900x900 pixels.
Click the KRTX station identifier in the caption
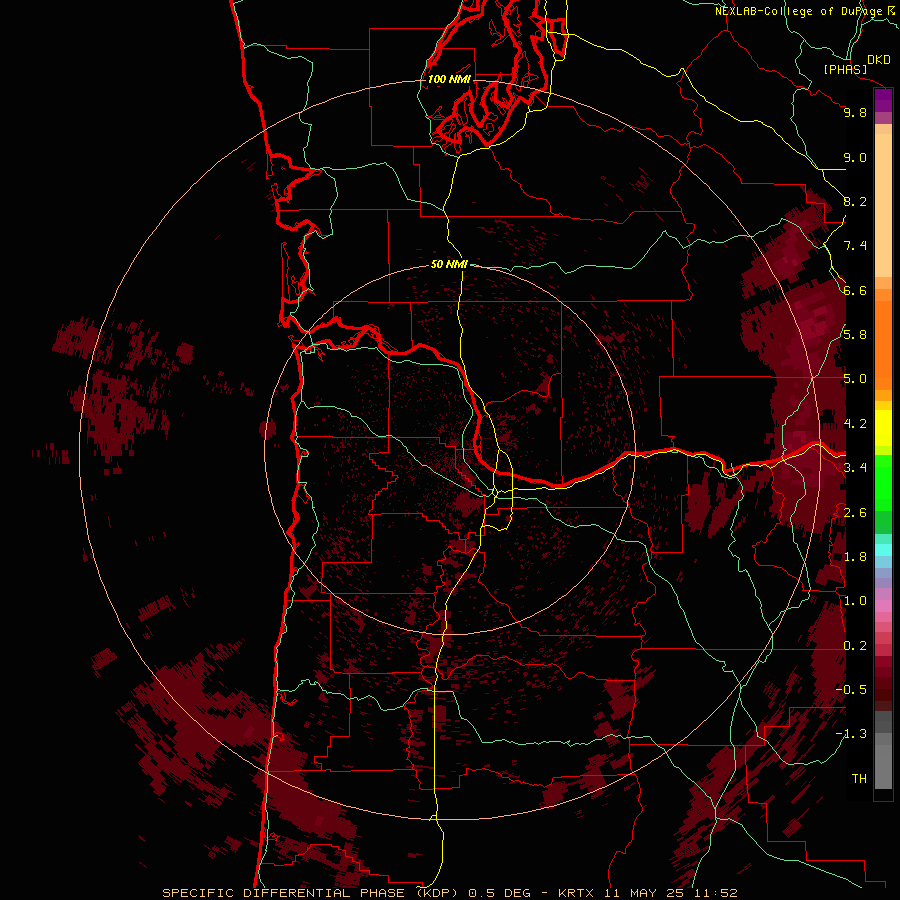pos(576,893)
